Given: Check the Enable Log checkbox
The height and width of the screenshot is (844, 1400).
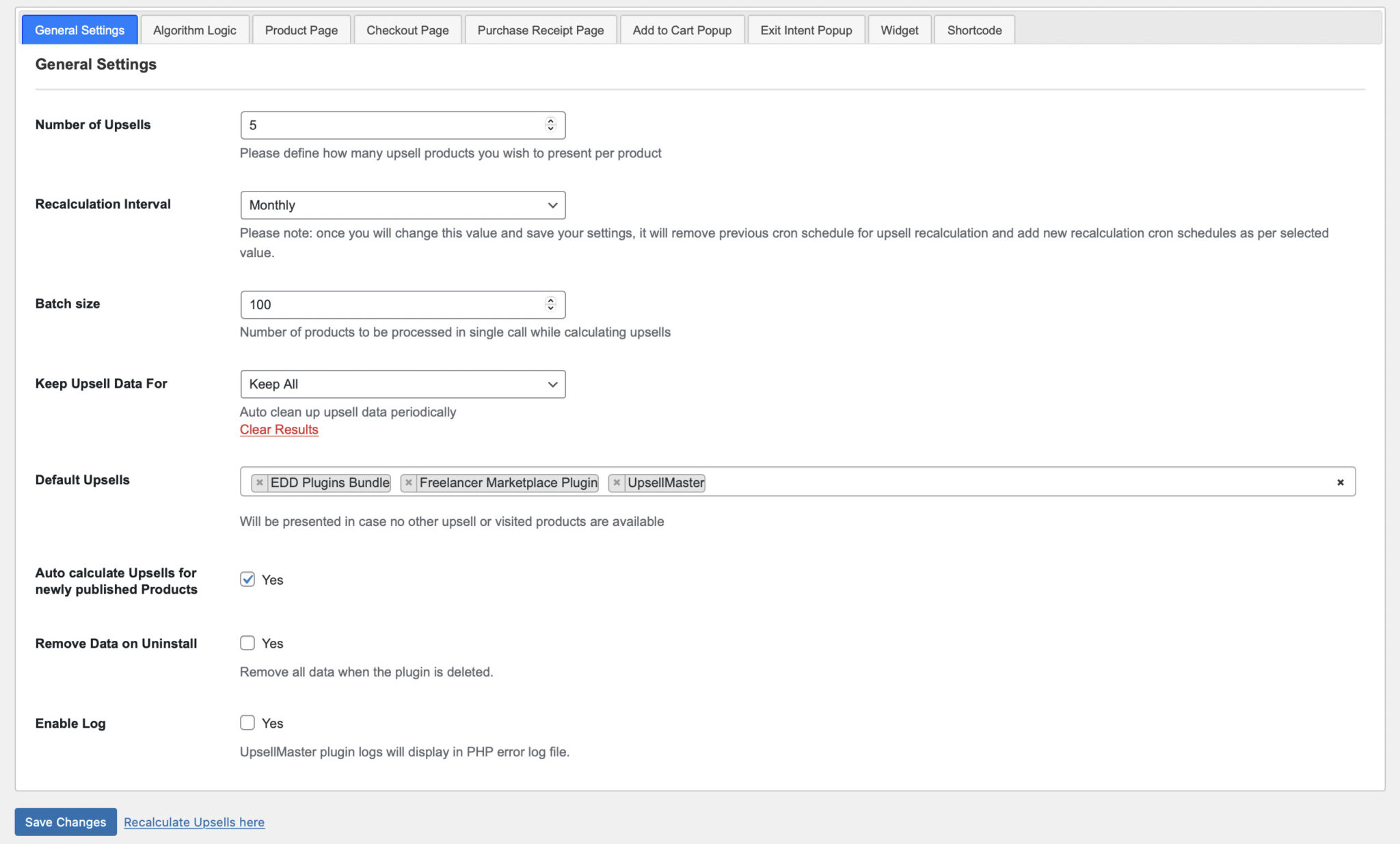Looking at the screenshot, I should click(247, 723).
